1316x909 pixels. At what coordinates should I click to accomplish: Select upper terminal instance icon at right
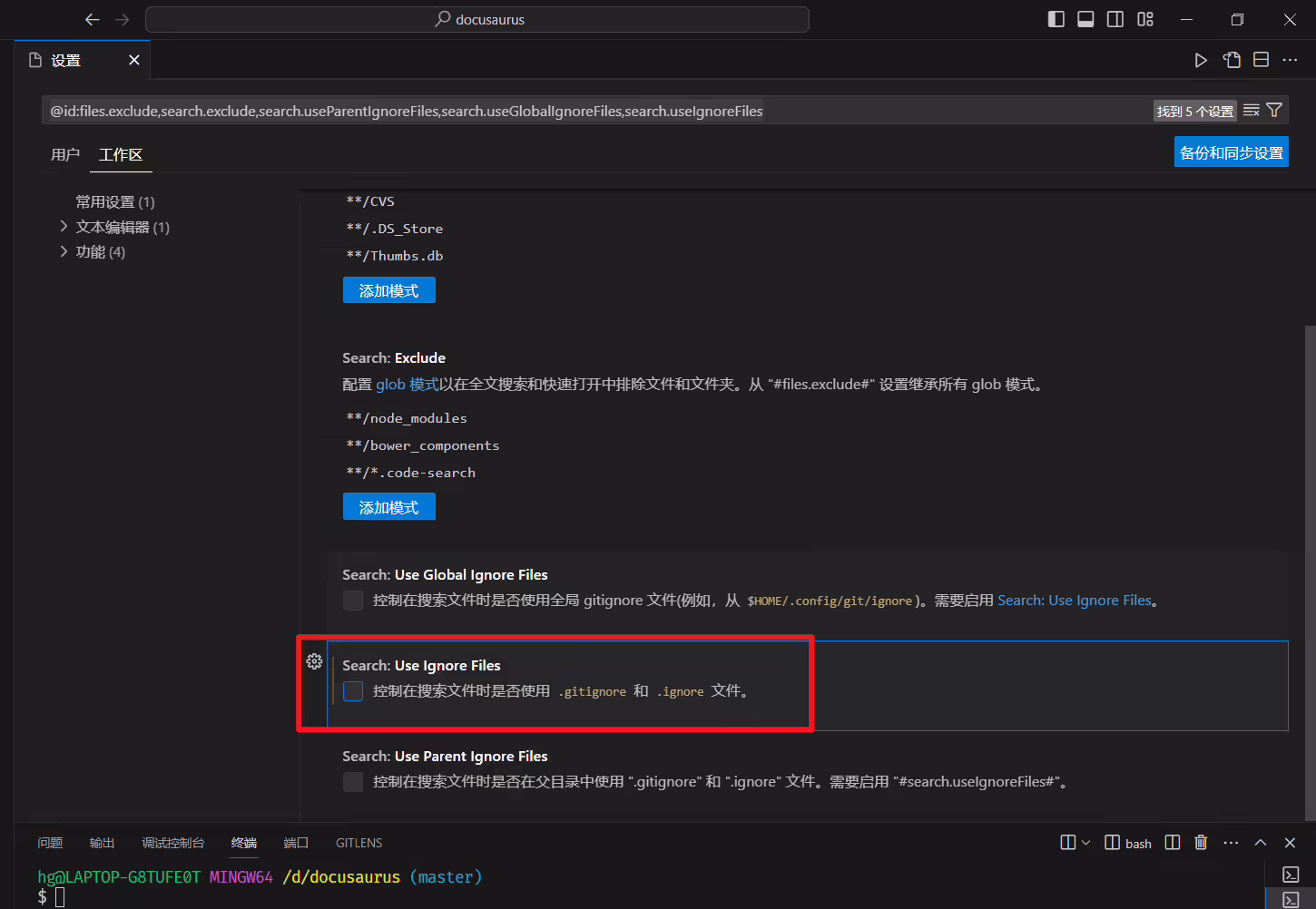pos(1291,875)
